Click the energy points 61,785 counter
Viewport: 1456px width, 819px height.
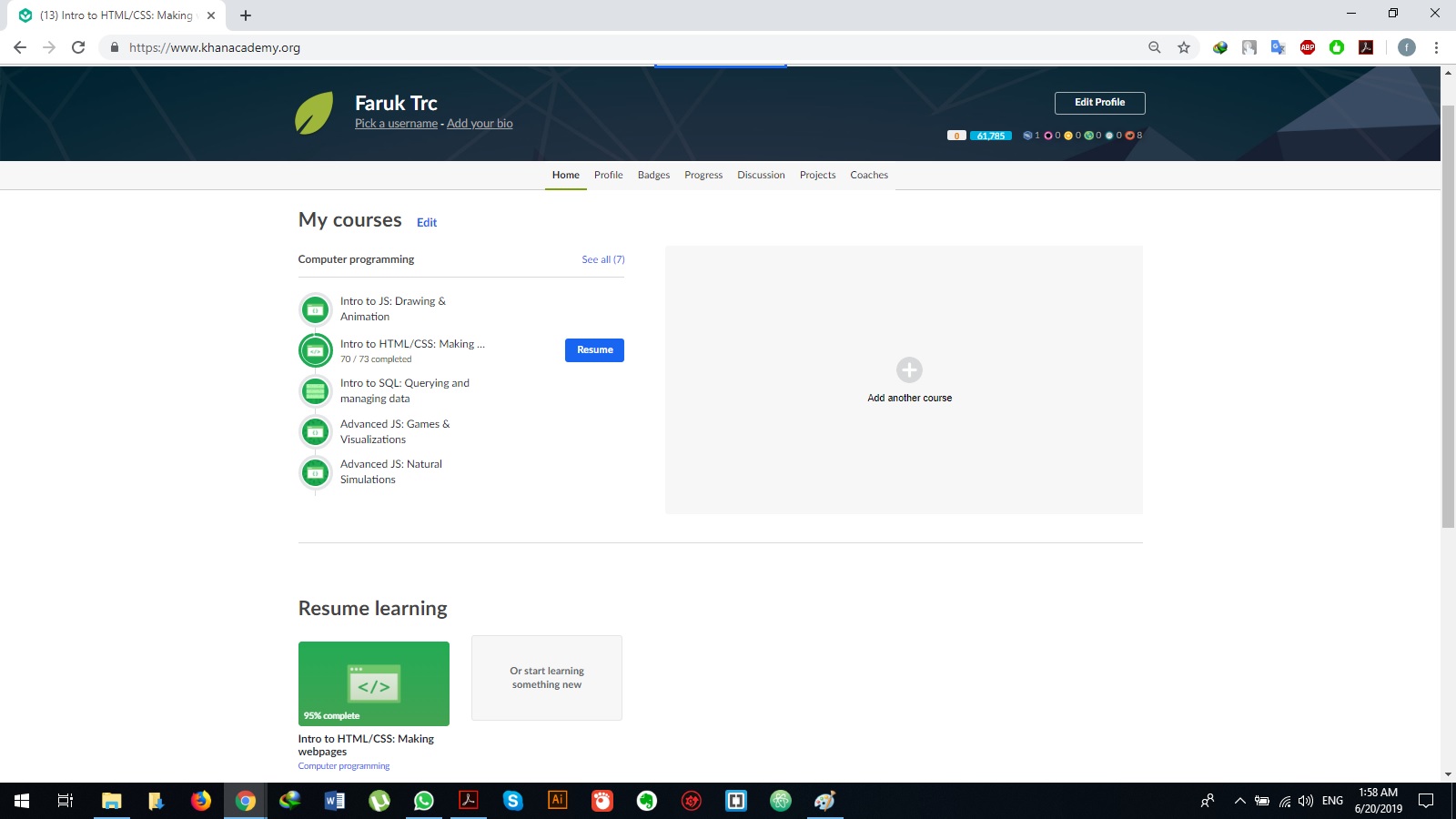coord(991,136)
